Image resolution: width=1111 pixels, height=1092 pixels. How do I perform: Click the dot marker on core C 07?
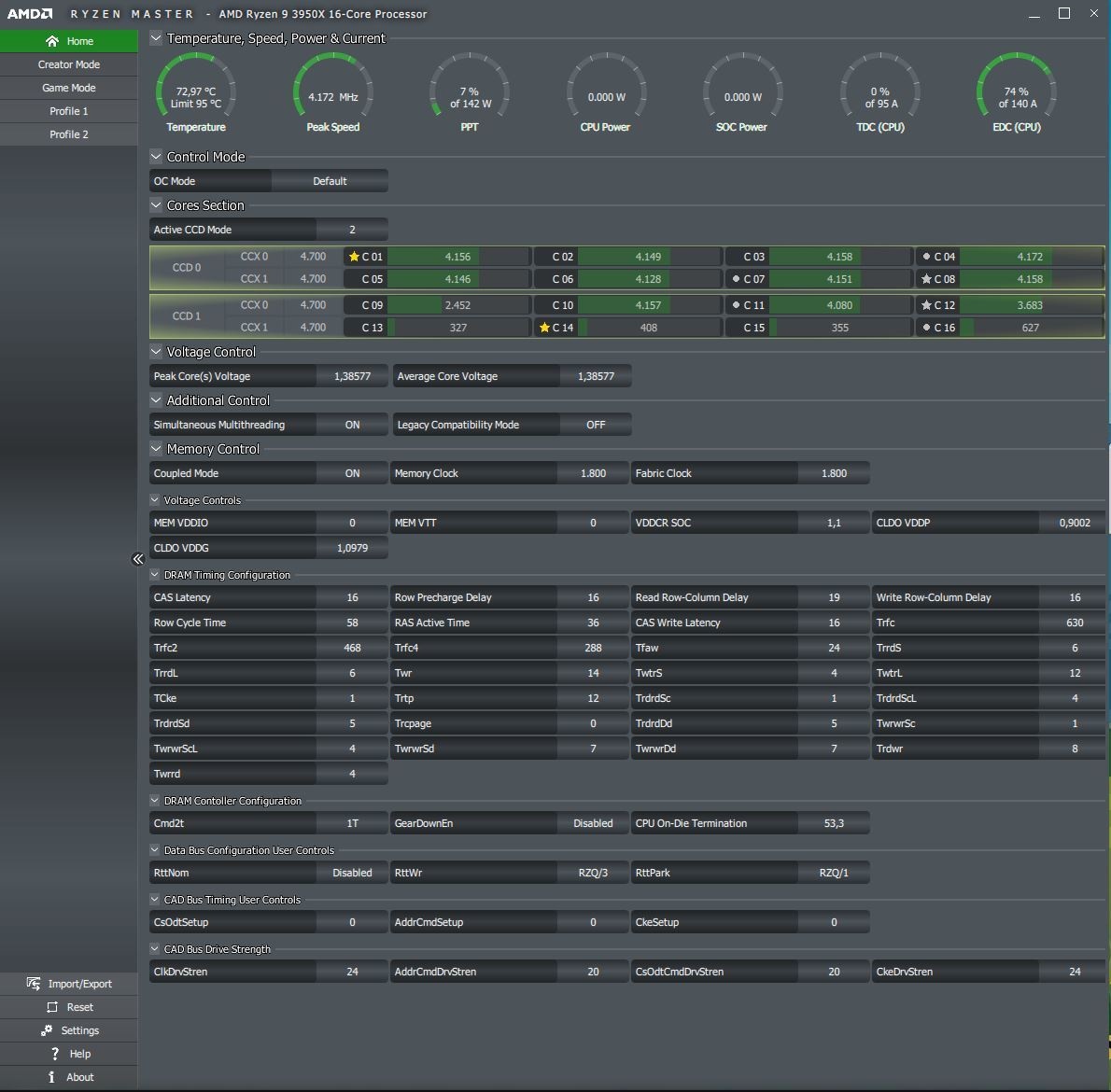(x=737, y=278)
